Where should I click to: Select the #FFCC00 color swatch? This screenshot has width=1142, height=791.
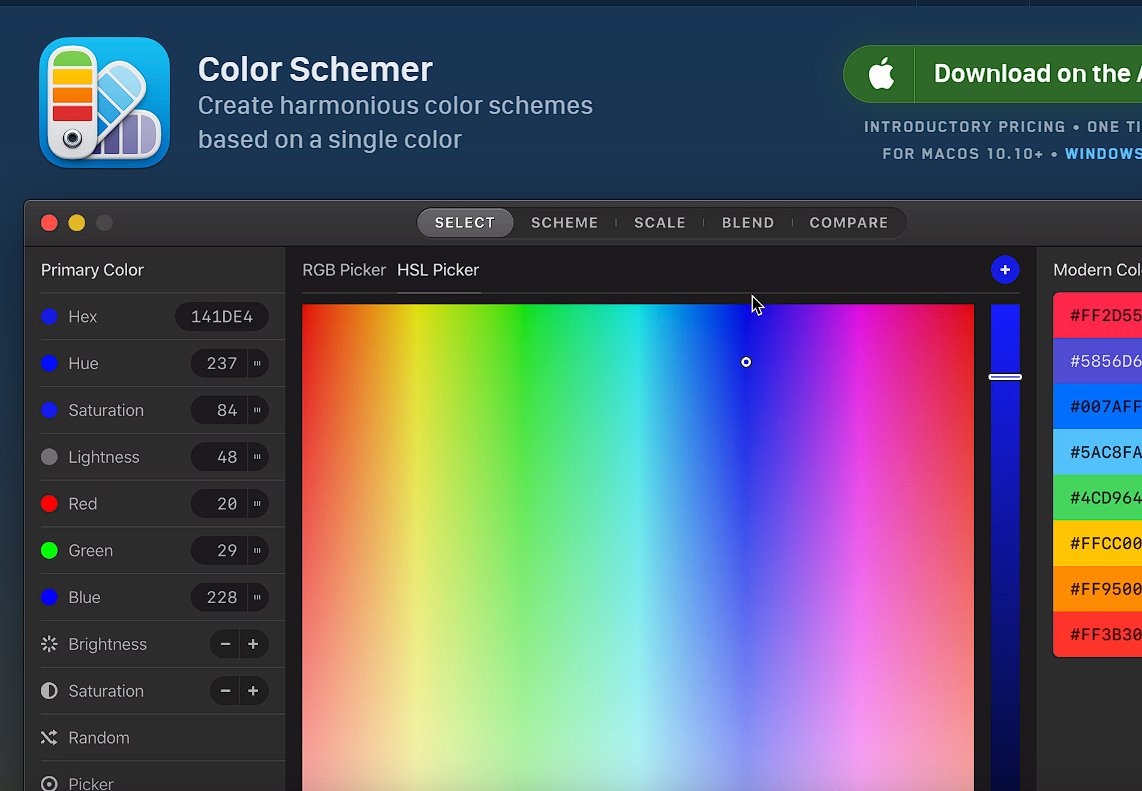click(x=1098, y=543)
